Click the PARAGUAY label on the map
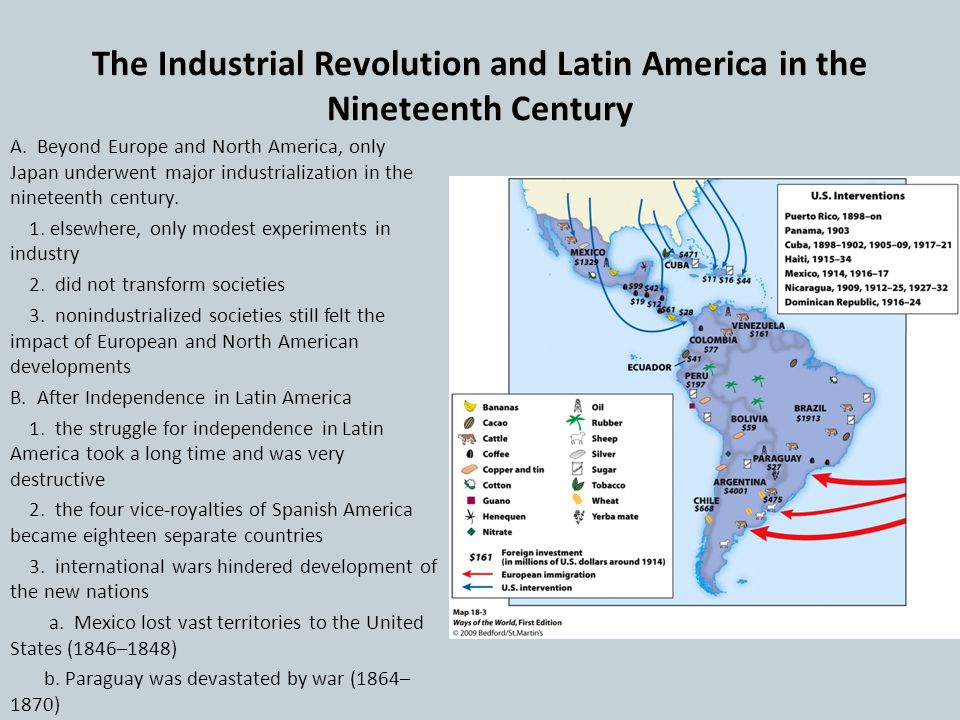This screenshot has height=720, width=960. pyautogui.click(x=777, y=459)
